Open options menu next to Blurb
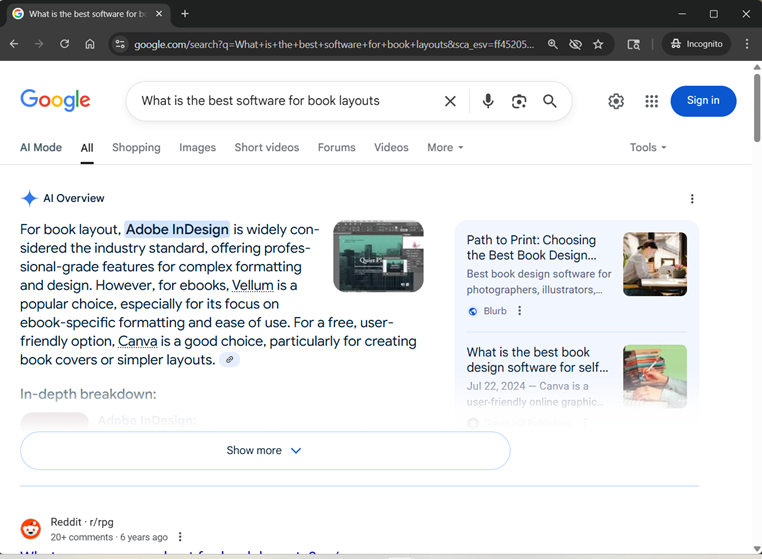Image resolution: width=762 pixels, height=559 pixels. pyautogui.click(x=520, y=311)
